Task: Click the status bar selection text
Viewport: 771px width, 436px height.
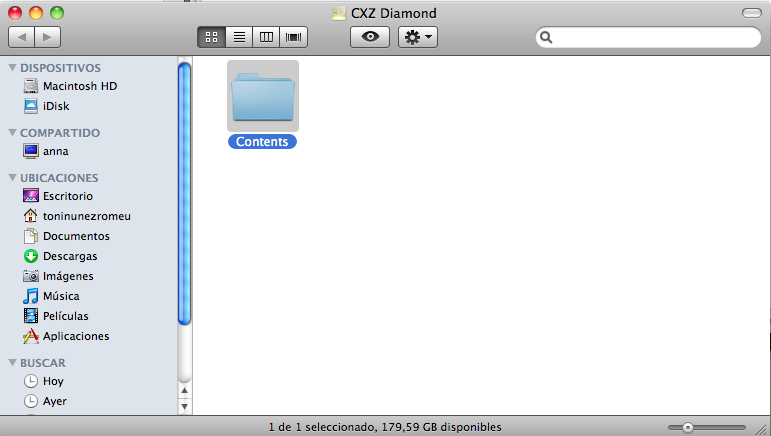Action: 385,427
